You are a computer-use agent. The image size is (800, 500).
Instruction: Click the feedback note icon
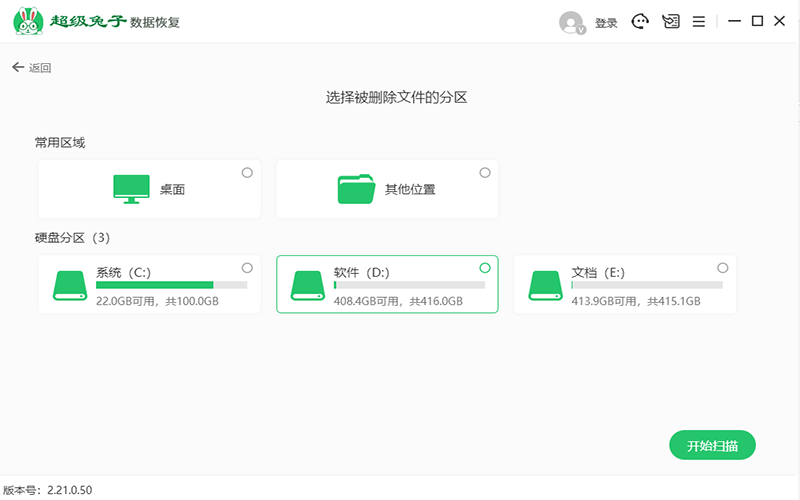[670, 22]
